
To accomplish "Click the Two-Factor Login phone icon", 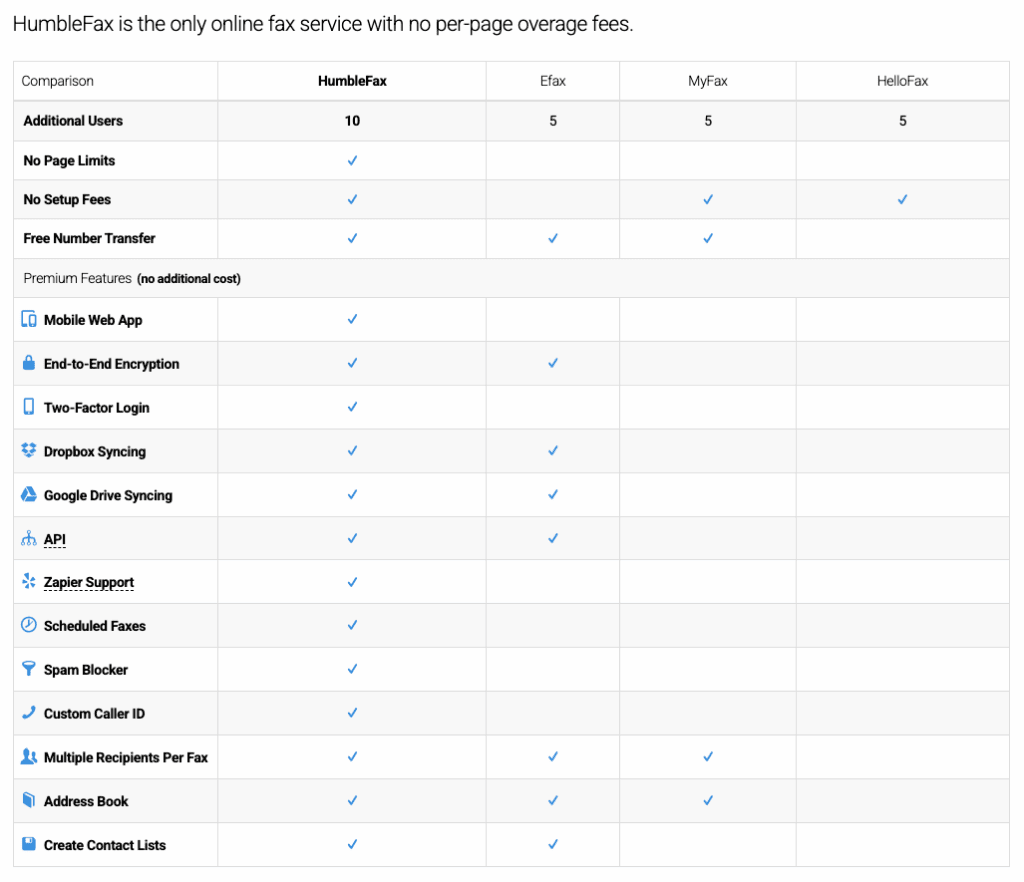I will pyautogui.click(x=29, y=407).
